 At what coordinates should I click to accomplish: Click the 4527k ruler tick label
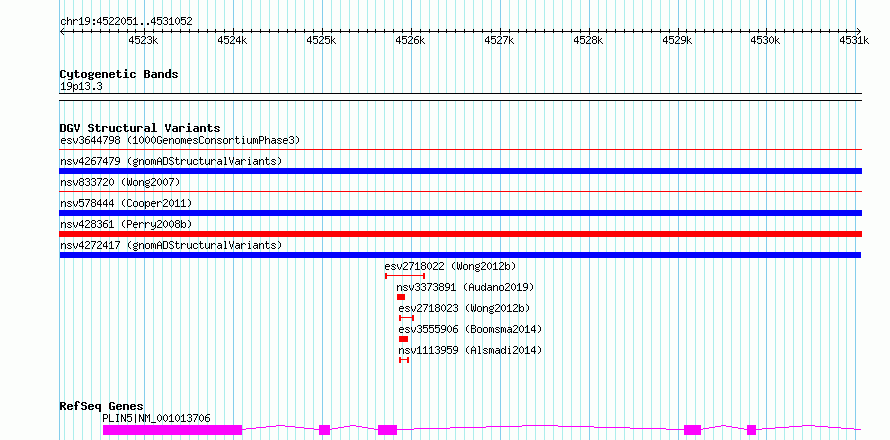[499, 40]
